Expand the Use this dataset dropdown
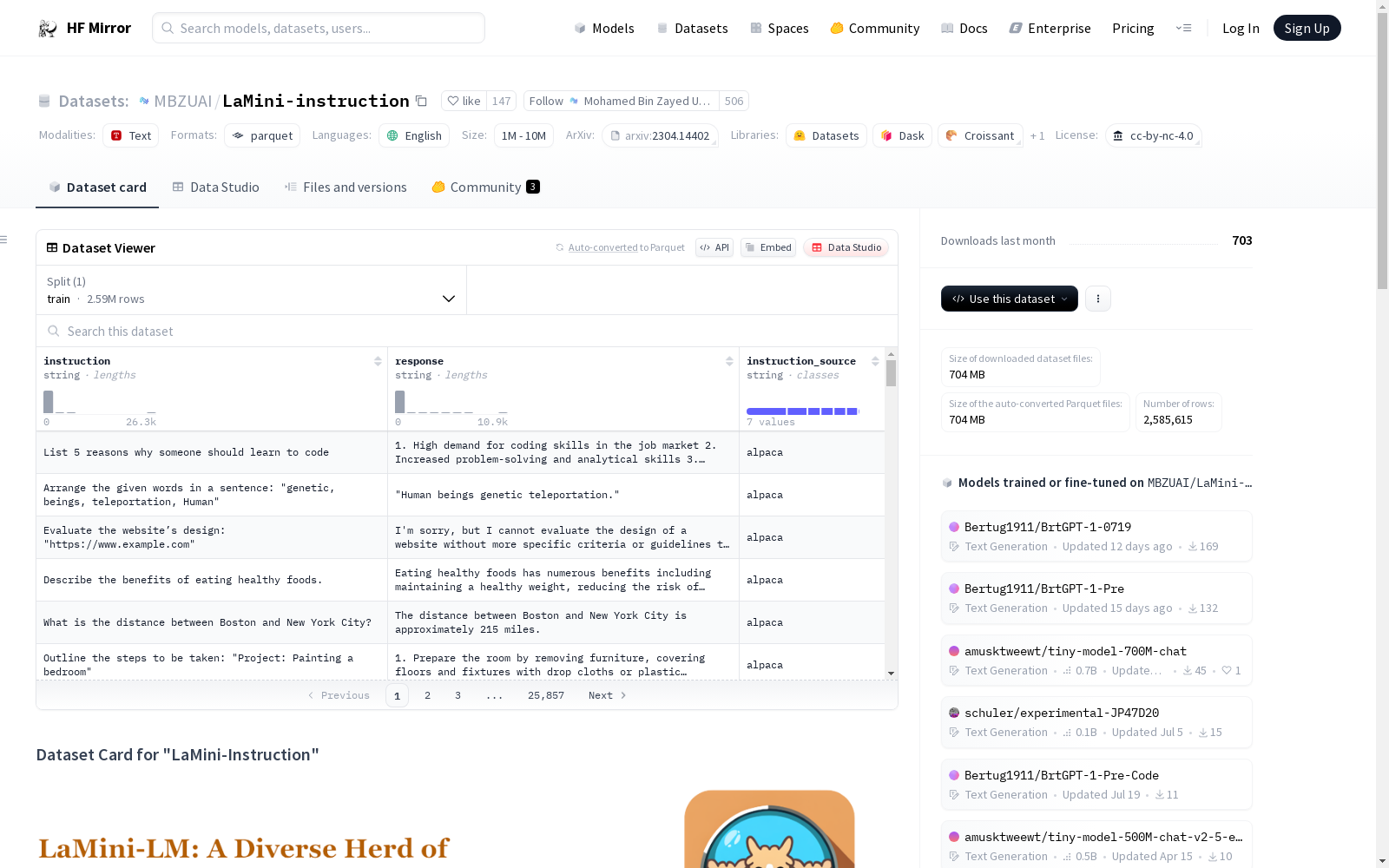1389x868 pixels. coord(1010,299)
